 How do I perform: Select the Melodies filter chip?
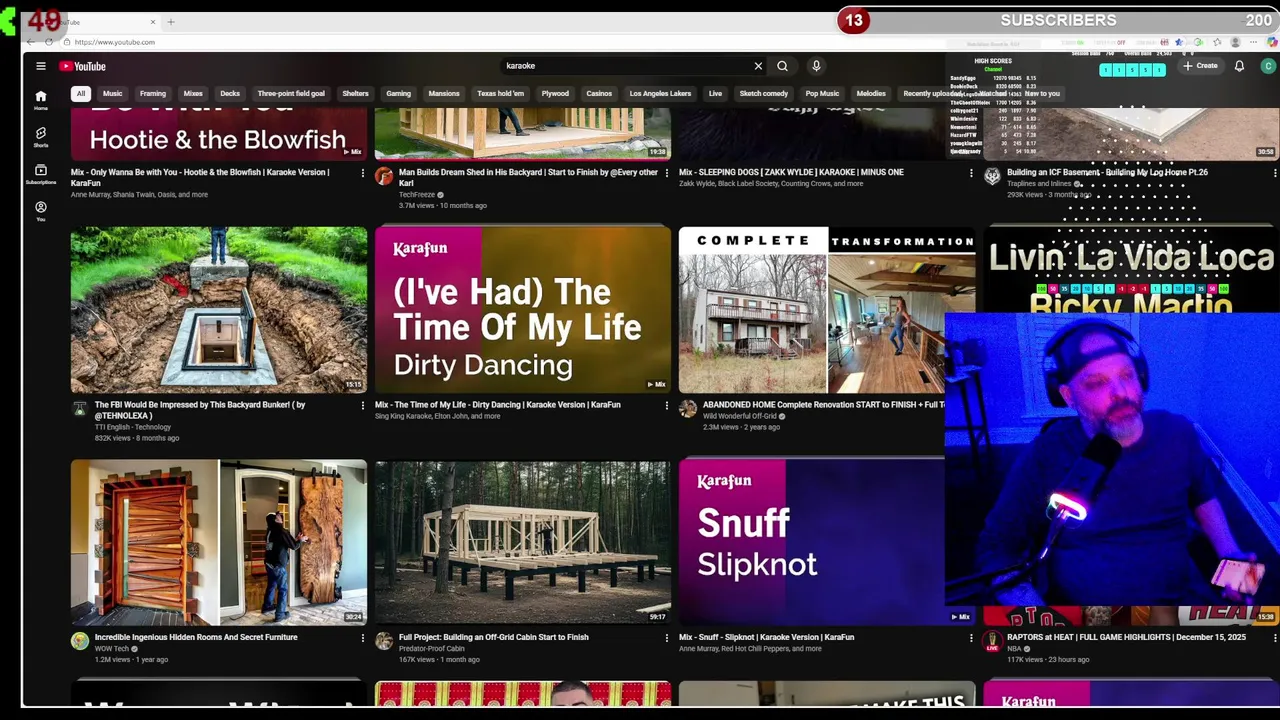[x=871, y=94]
